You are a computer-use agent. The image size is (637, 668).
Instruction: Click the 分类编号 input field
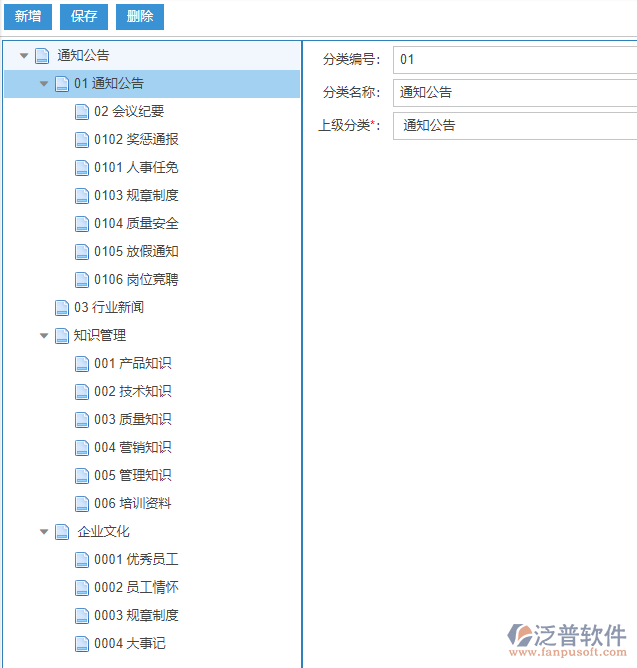tap(515, 60)
